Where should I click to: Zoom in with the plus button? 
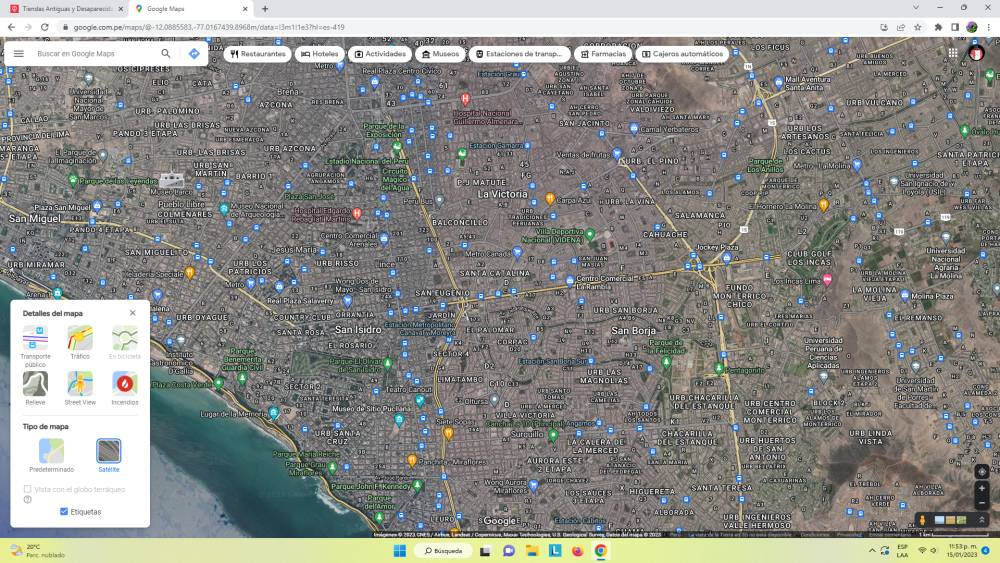982,489
